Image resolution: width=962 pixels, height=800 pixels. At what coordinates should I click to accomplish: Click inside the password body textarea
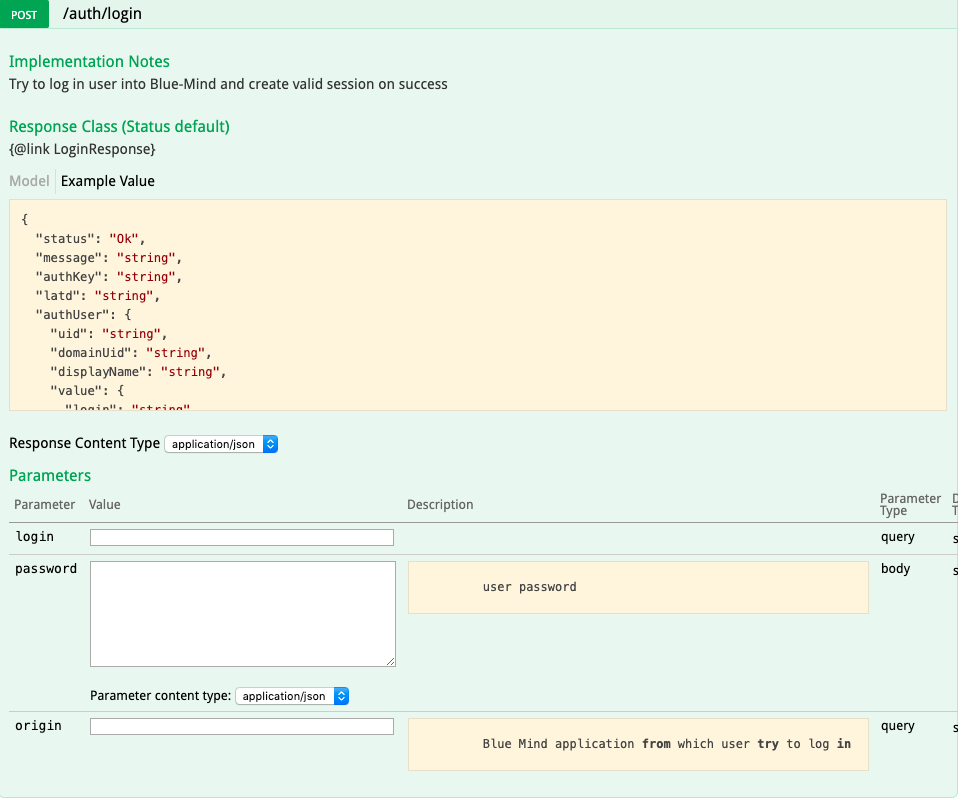[x=242, y=613]
